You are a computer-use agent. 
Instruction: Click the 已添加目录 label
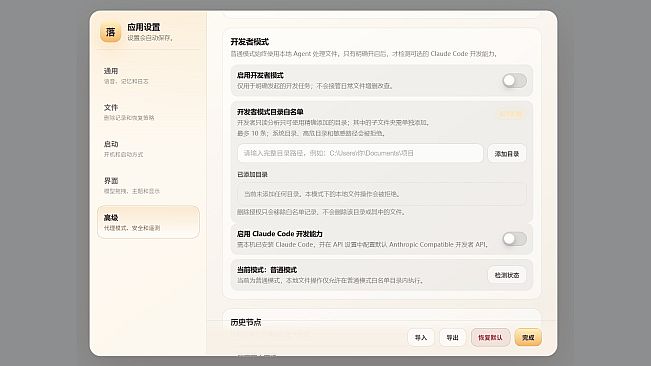click(252, 175)
